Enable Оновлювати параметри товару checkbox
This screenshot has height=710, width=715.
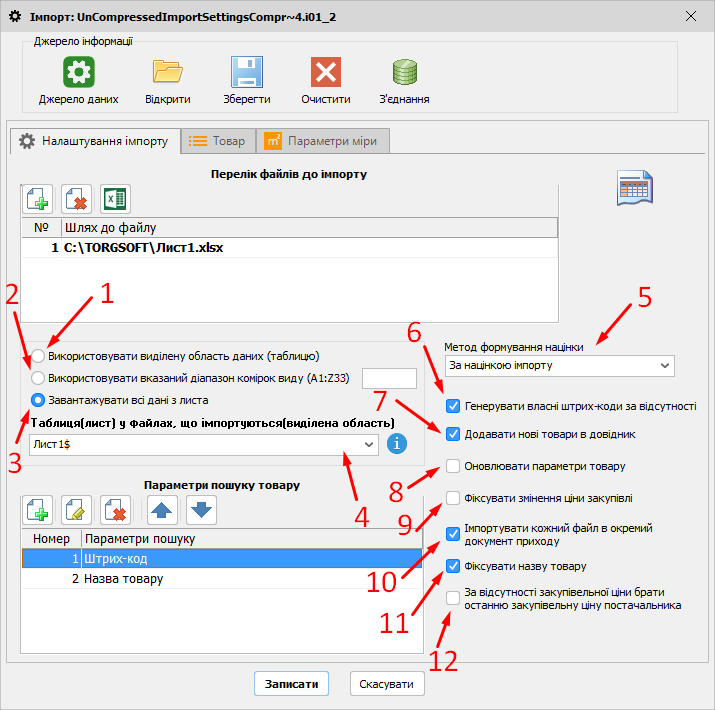pos(454,466)
